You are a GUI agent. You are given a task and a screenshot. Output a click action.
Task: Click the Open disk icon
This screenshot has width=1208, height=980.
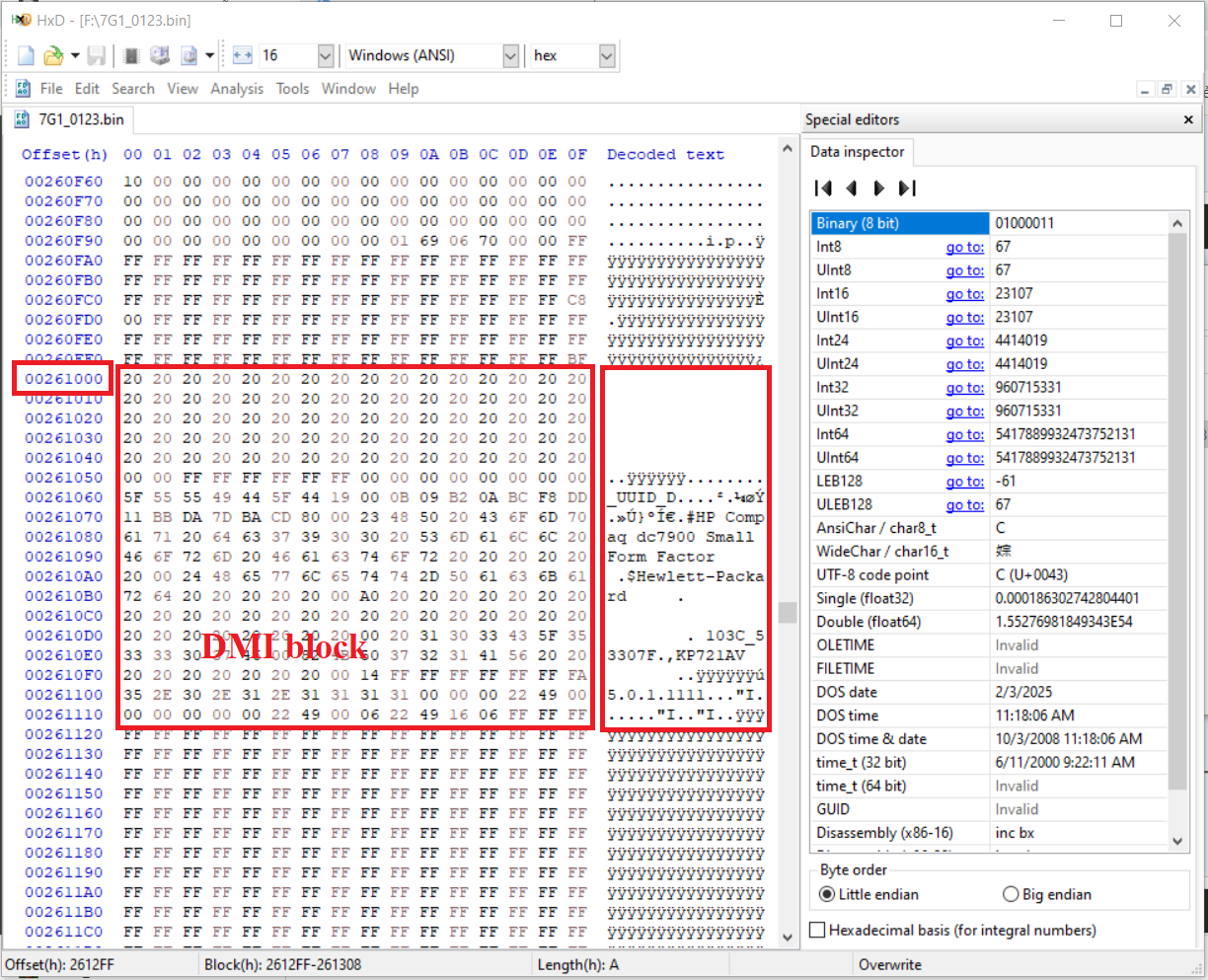click(x=160, y=56)
